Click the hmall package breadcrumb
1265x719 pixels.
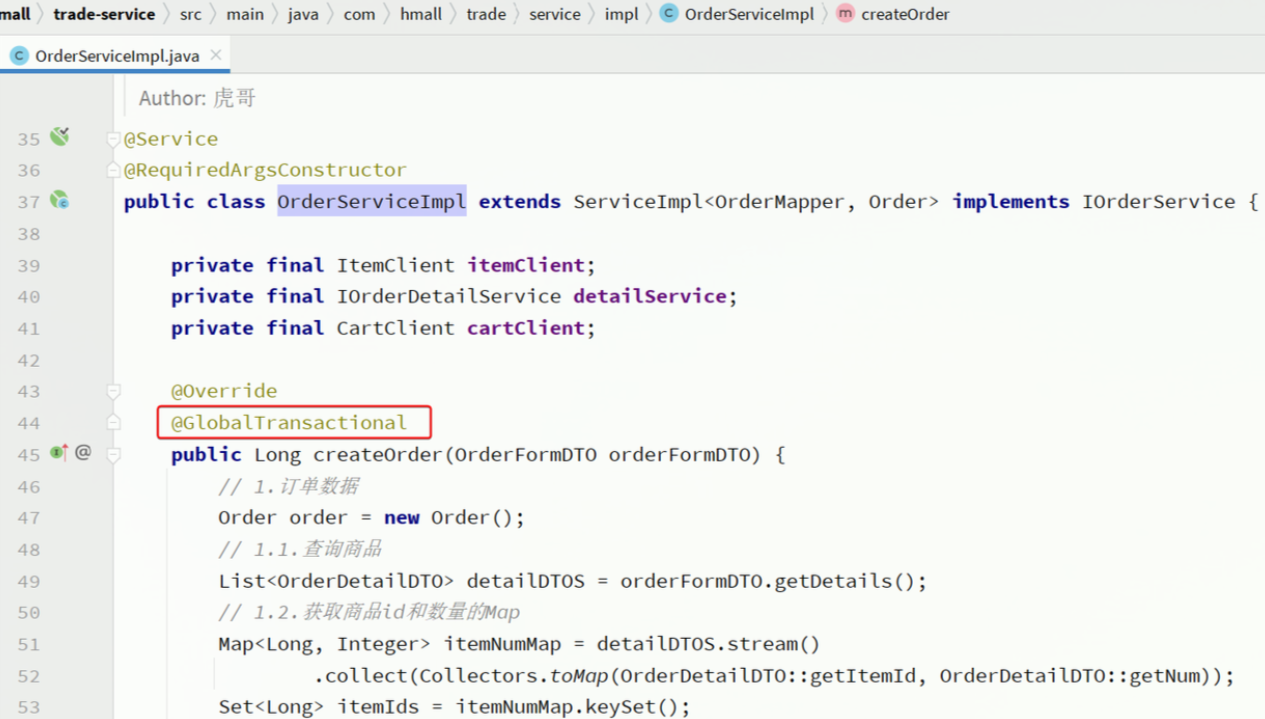420,14
